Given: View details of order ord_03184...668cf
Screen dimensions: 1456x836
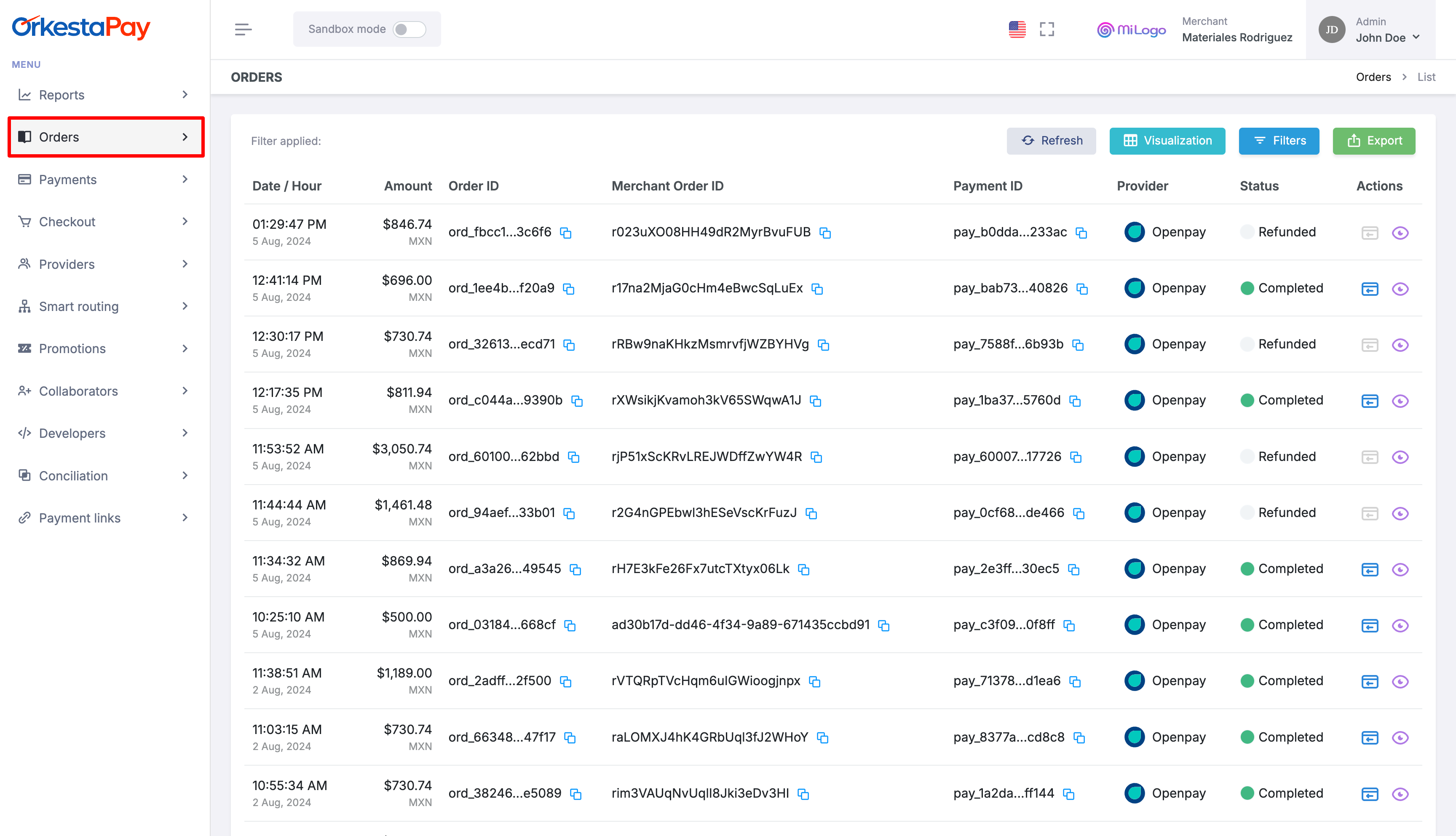Looking at the screenshot, I should click(x=1400, y=625).
